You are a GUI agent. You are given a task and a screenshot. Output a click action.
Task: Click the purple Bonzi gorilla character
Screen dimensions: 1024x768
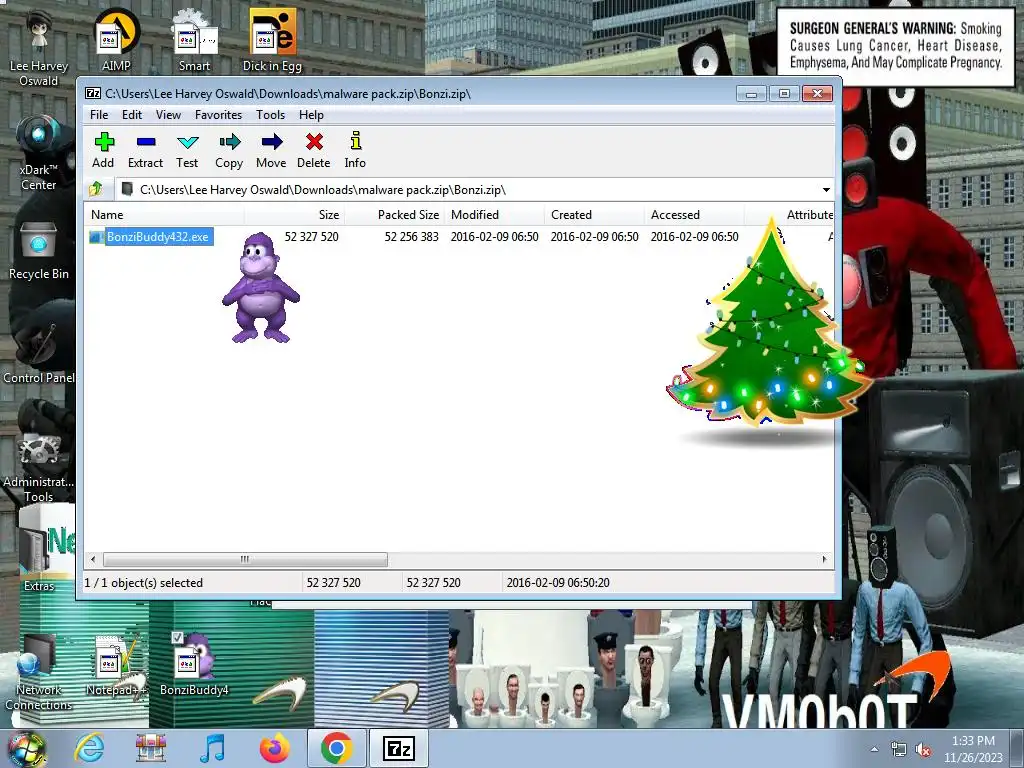coord(261,287)
